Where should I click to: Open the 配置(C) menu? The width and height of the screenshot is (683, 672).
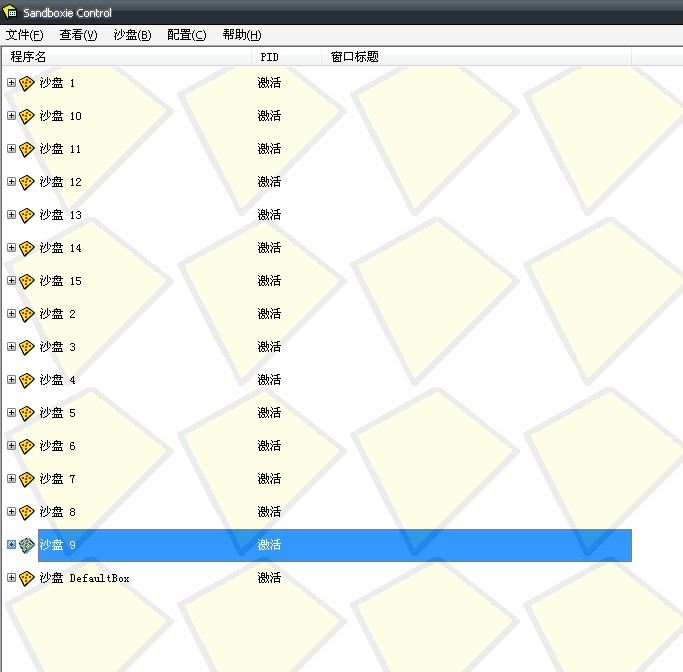(187, 35)
